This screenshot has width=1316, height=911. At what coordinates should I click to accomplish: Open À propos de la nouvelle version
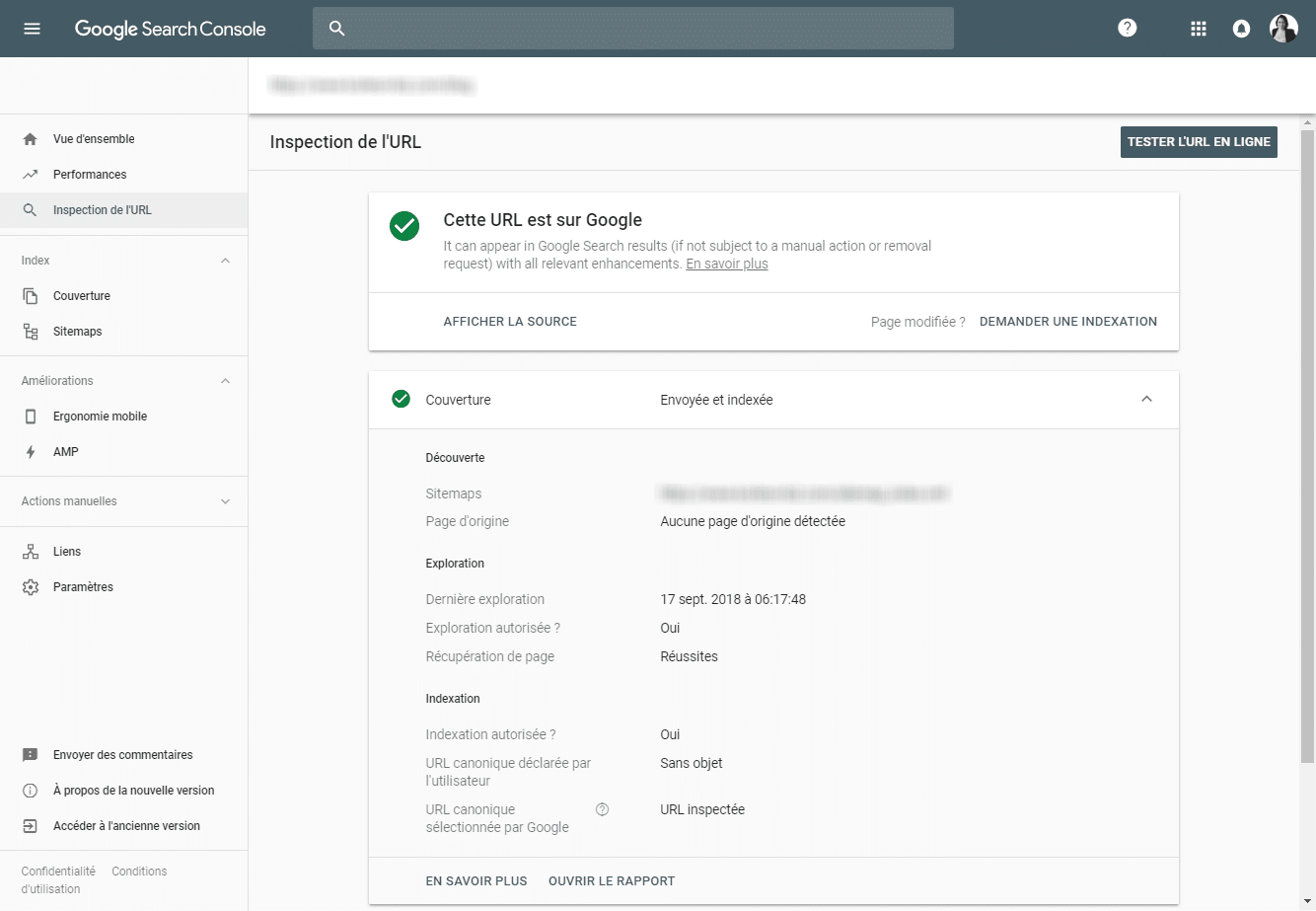(134, 791)
